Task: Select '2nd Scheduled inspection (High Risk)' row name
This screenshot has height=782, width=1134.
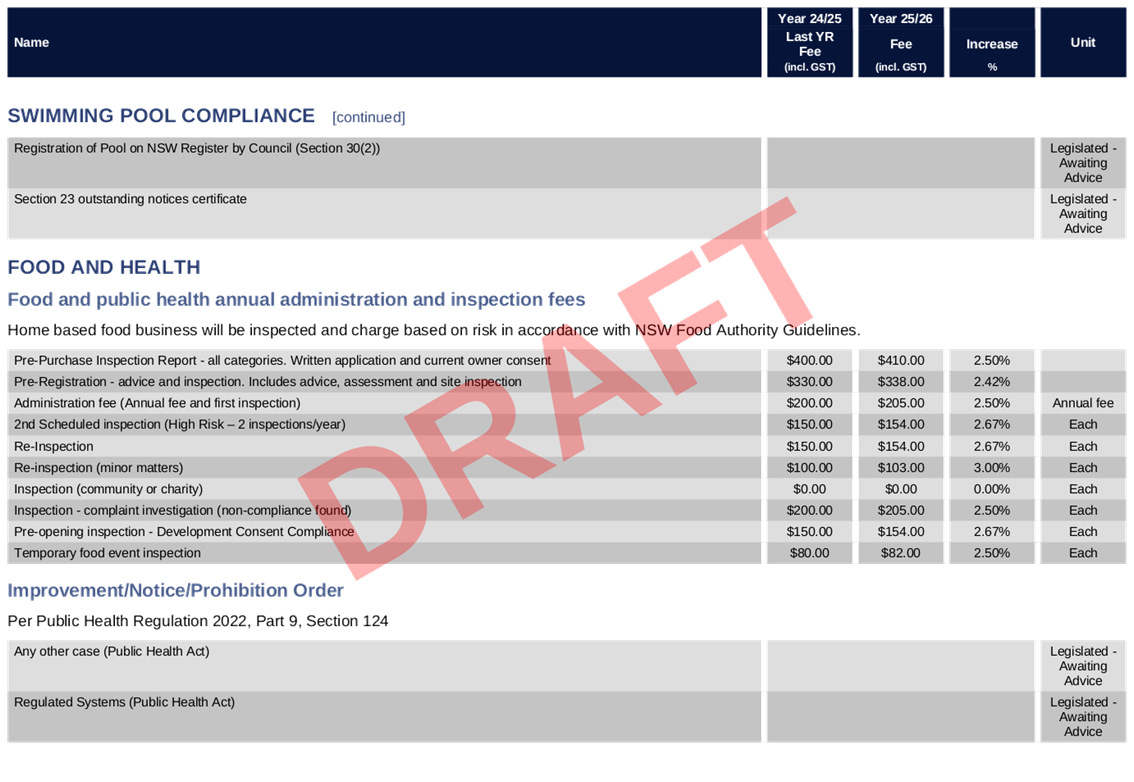Action: (x=179, y=424)
